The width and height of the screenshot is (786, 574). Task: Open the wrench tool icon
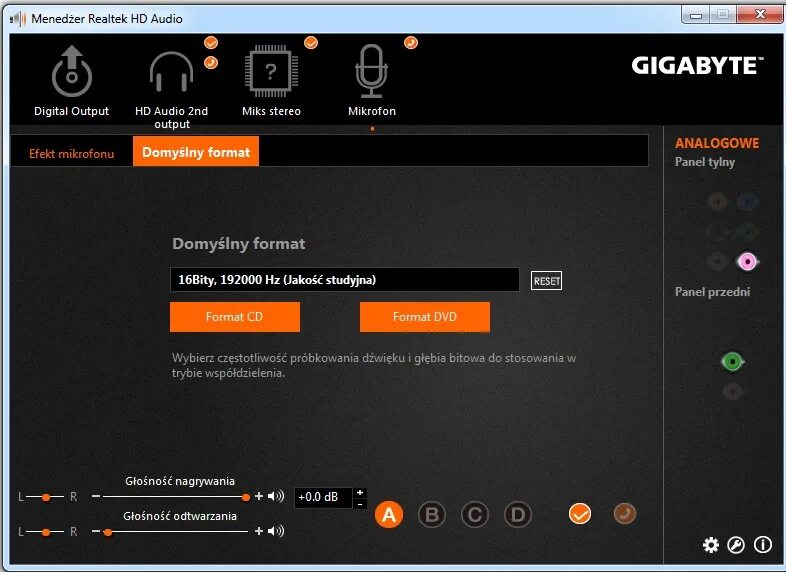pos(736,545)
